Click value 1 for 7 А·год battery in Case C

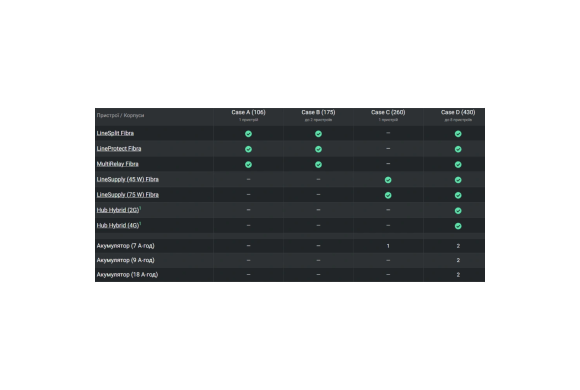tap(388, 246)
